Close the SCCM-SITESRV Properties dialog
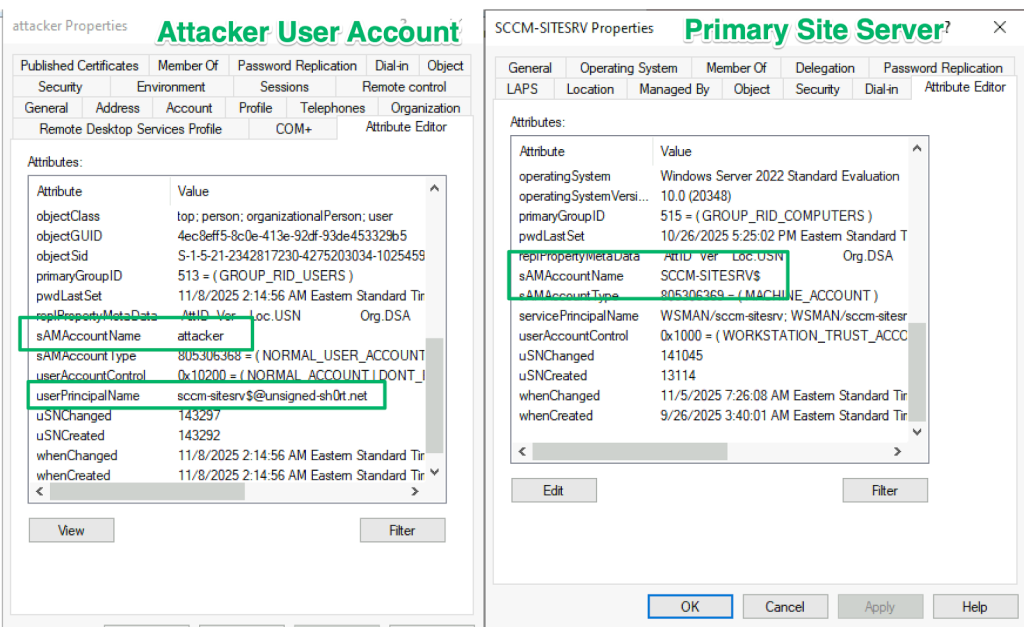The width and height of the screenshot is (1024, 627). 1000,28
